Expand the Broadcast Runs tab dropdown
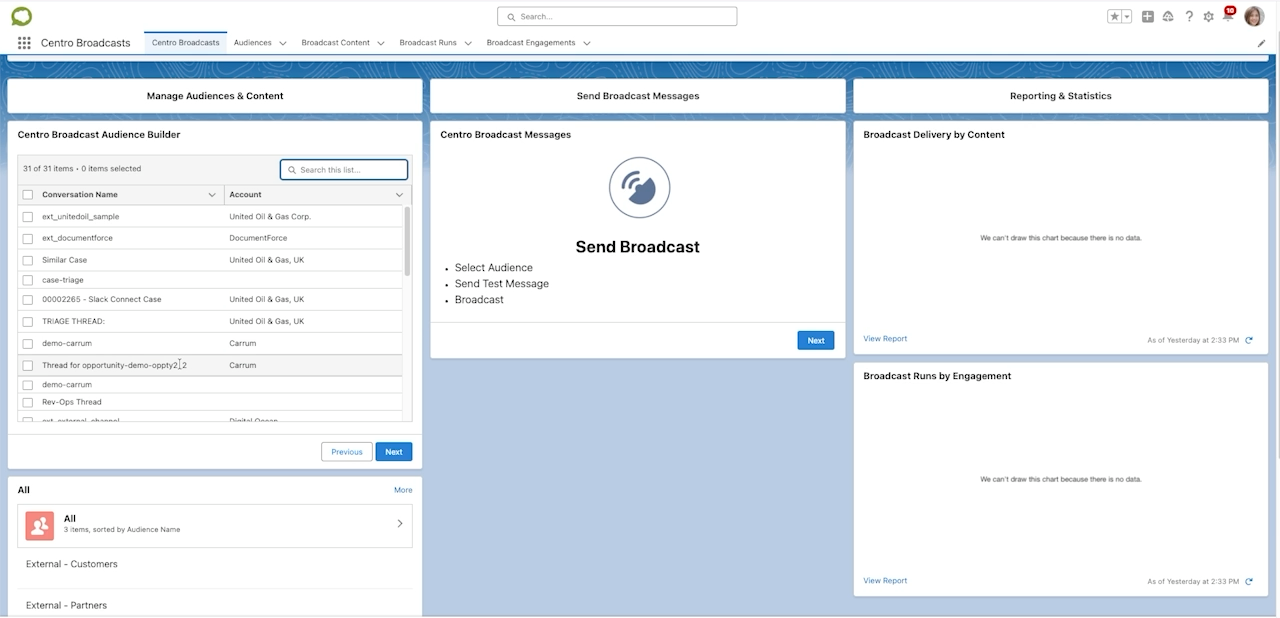 468,43
